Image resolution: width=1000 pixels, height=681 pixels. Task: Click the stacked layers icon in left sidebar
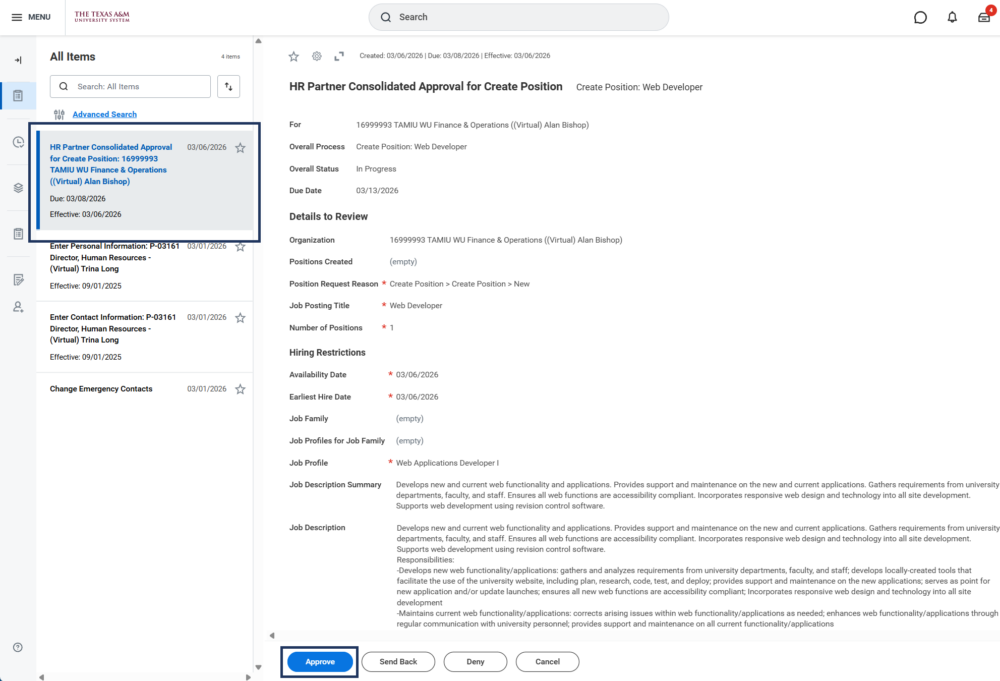click(18, 188)
